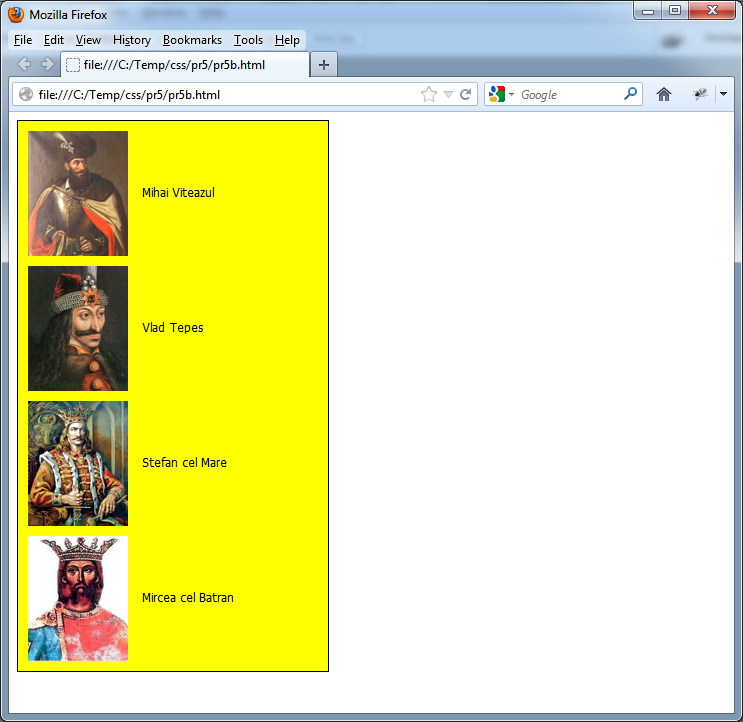Viewport: 743px width, 722px height.
Task: Bookmark this page with the star icon
Action: [428, 94]
